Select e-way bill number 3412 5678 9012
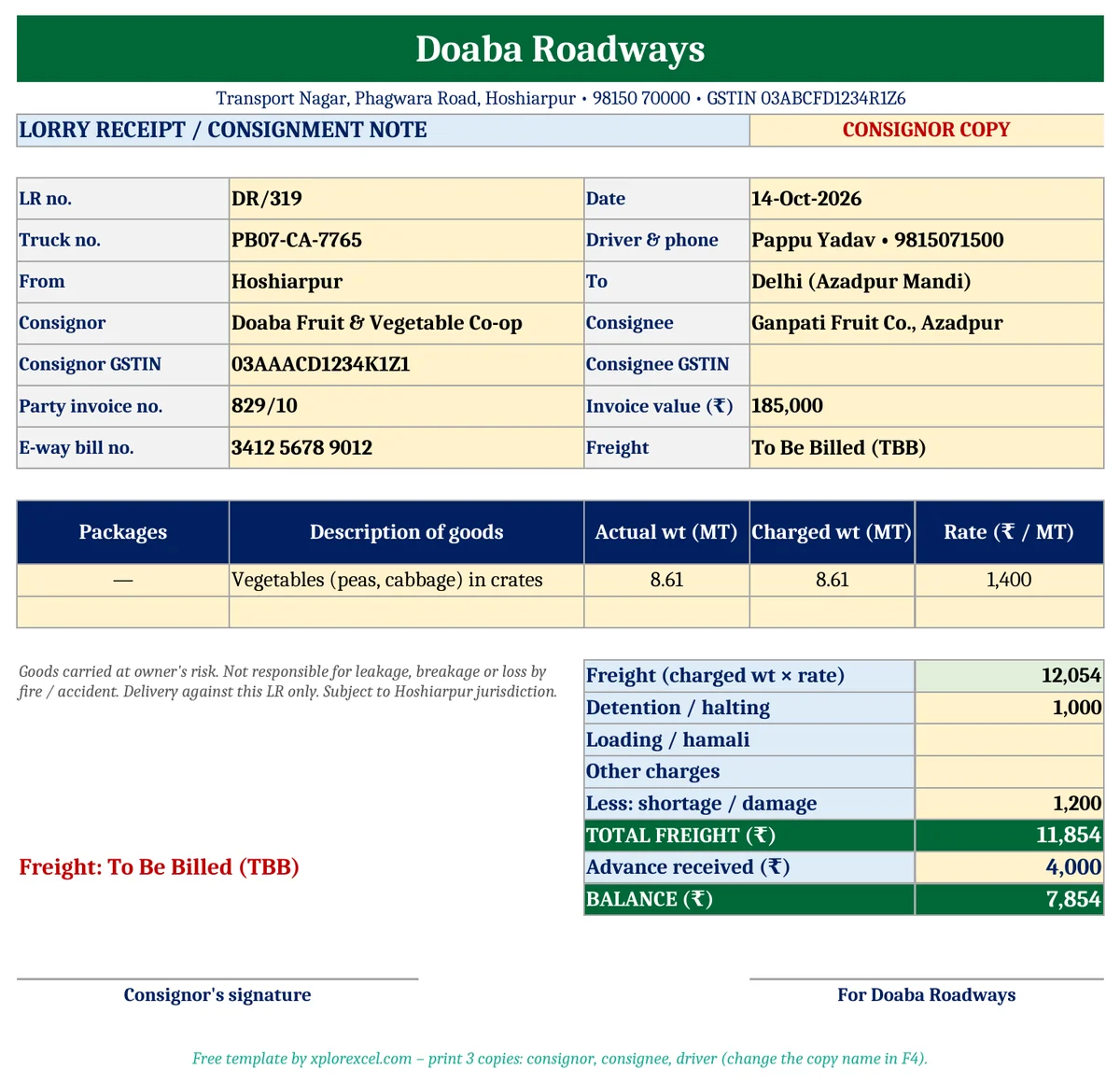Image resolution: width=1120 pixels, height=1083 pixels. [406, 447]
